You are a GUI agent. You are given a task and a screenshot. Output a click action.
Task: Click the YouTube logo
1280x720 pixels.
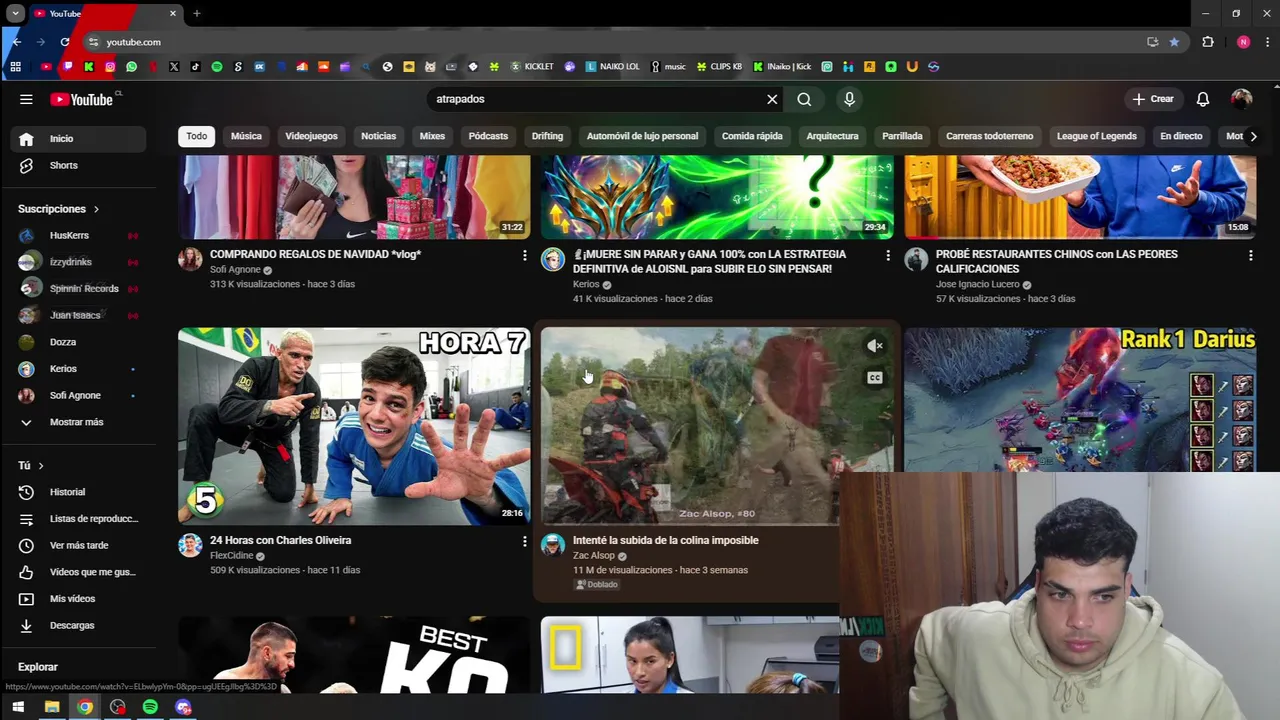(x=82, y=99)
